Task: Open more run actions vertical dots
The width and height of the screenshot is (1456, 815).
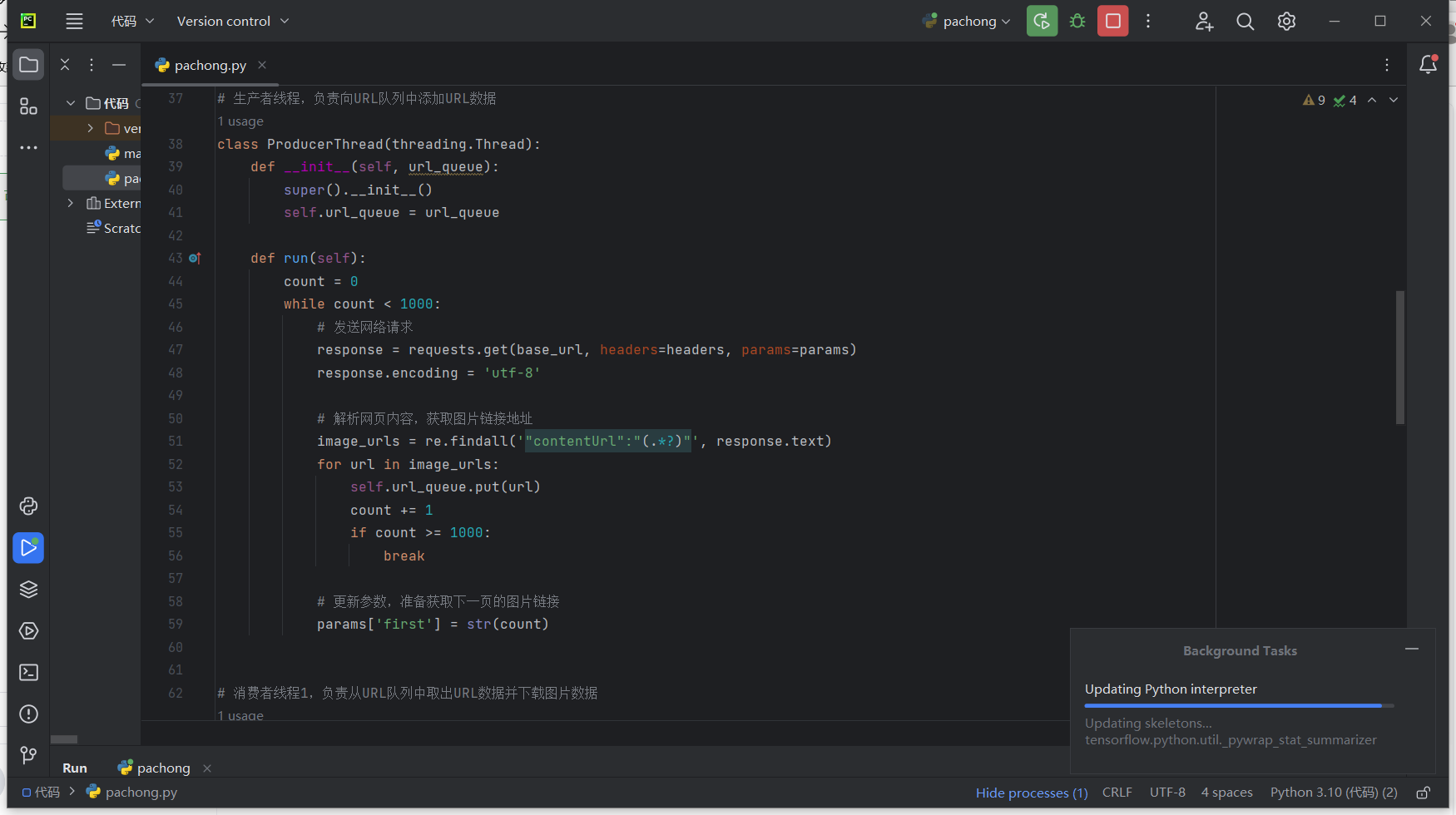Action: tap(1148, 22)
